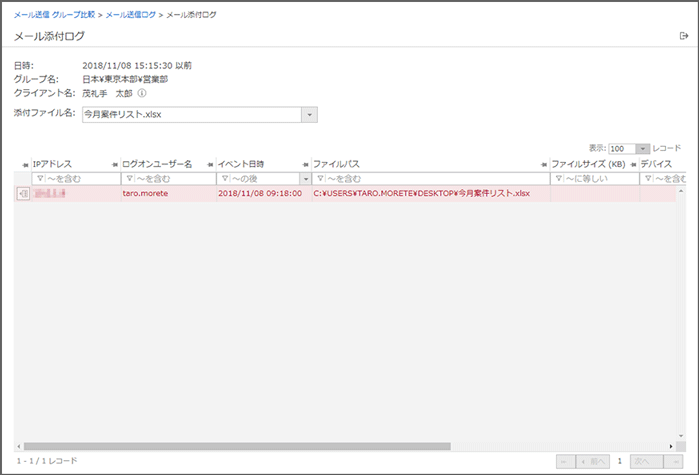699x475 pixels.
Task: Click the exit icon at top right
Action: coord(684,36)
